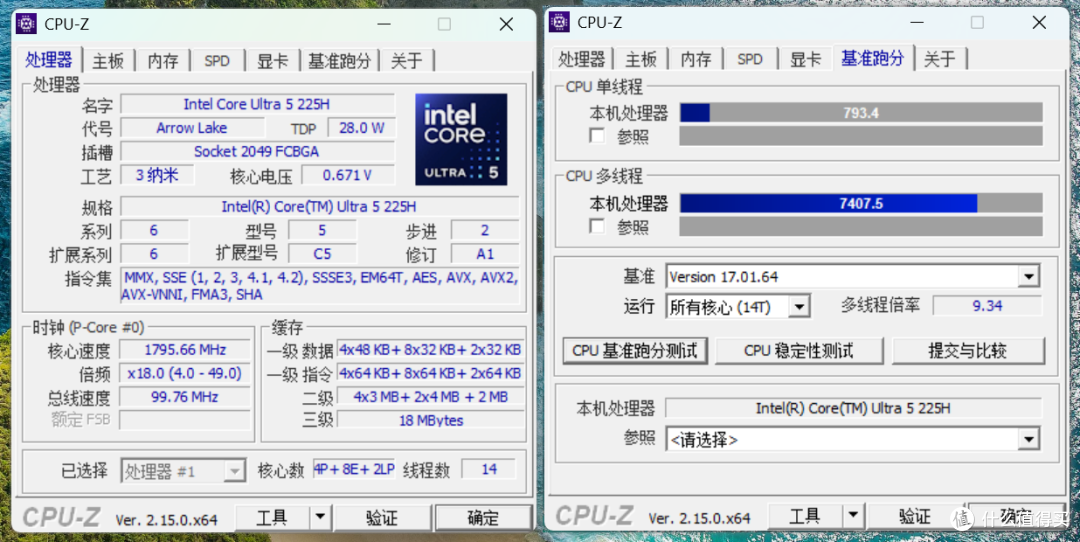1080x542 pixels.
Task: Click the 核心数 value 4P+ 8E+ 2LP
Action: (354, 469)
